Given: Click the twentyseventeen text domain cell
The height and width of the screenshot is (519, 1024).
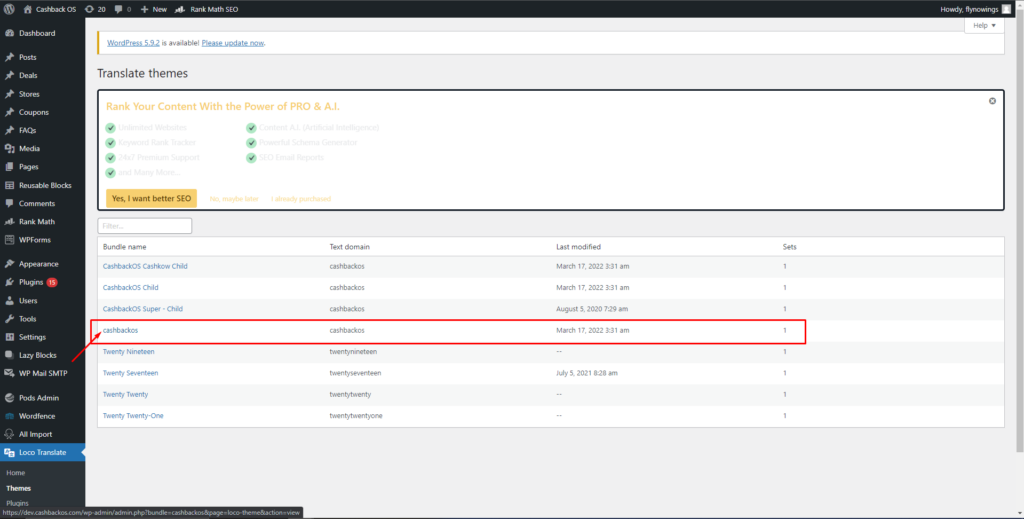Looking at the screenshot, I should pyautogui.click(x=355, y=373).
